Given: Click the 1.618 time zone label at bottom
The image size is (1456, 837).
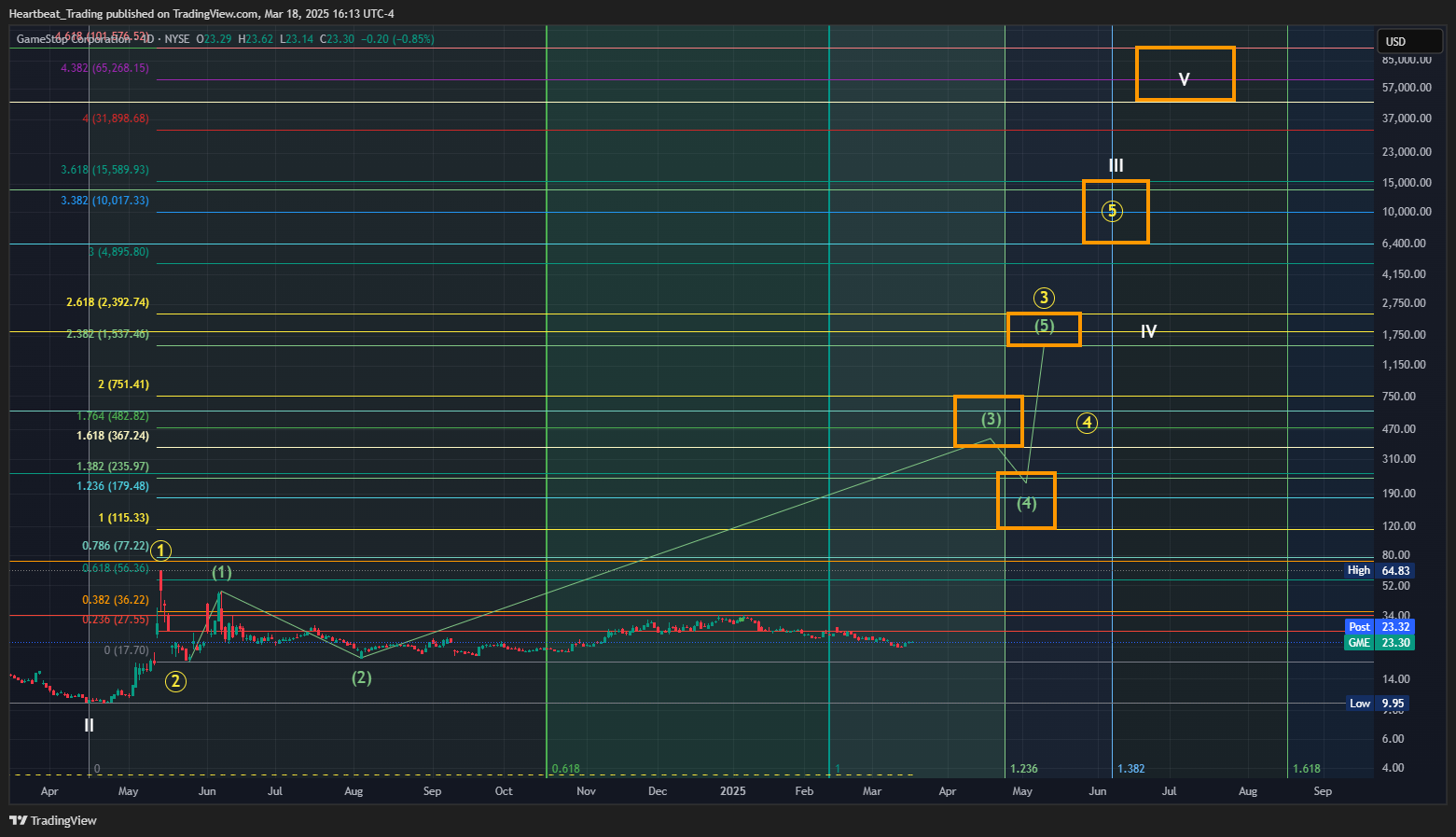Looking at the screenshot, I should [x=1307, y=769].
